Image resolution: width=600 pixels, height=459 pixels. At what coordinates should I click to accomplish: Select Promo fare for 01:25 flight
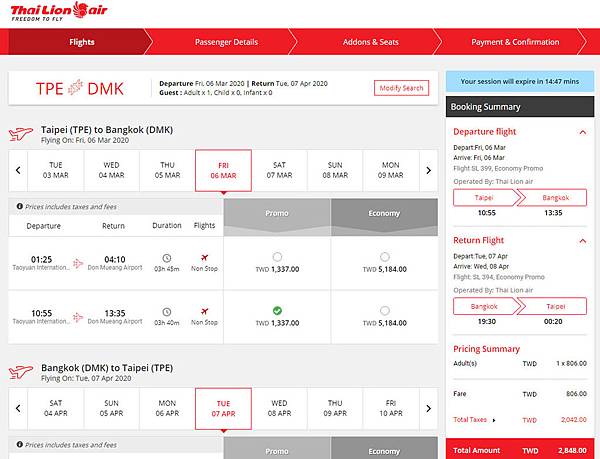pos(277,257)
